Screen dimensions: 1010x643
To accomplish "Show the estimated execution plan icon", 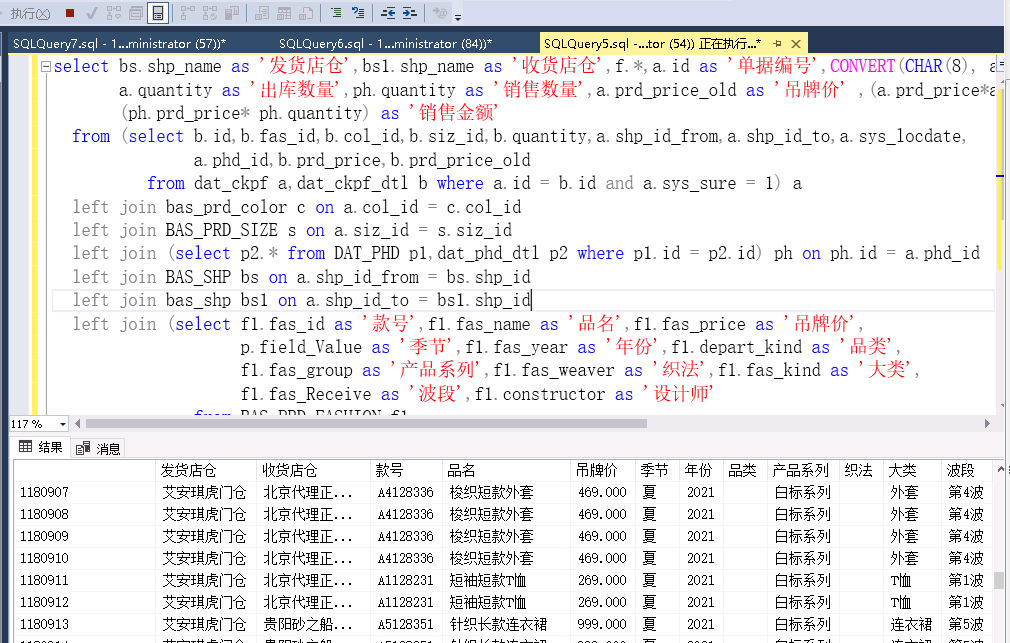I will click(114, 13).
